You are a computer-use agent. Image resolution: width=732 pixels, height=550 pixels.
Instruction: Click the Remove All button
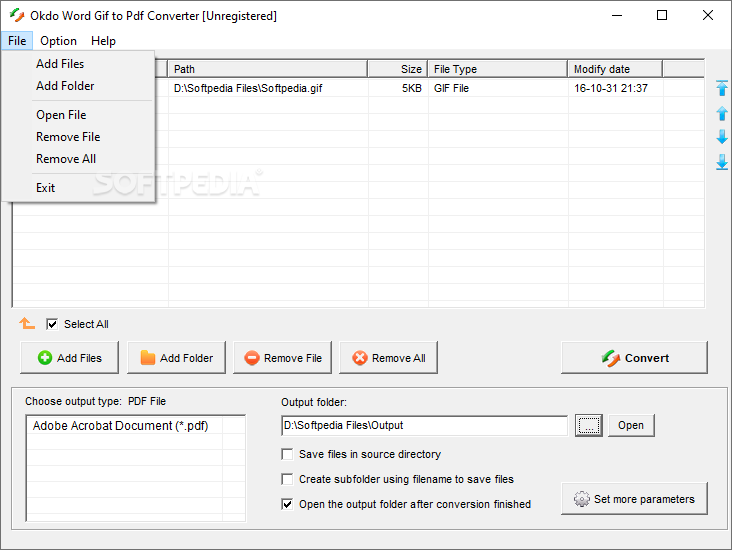pos(388,358)
